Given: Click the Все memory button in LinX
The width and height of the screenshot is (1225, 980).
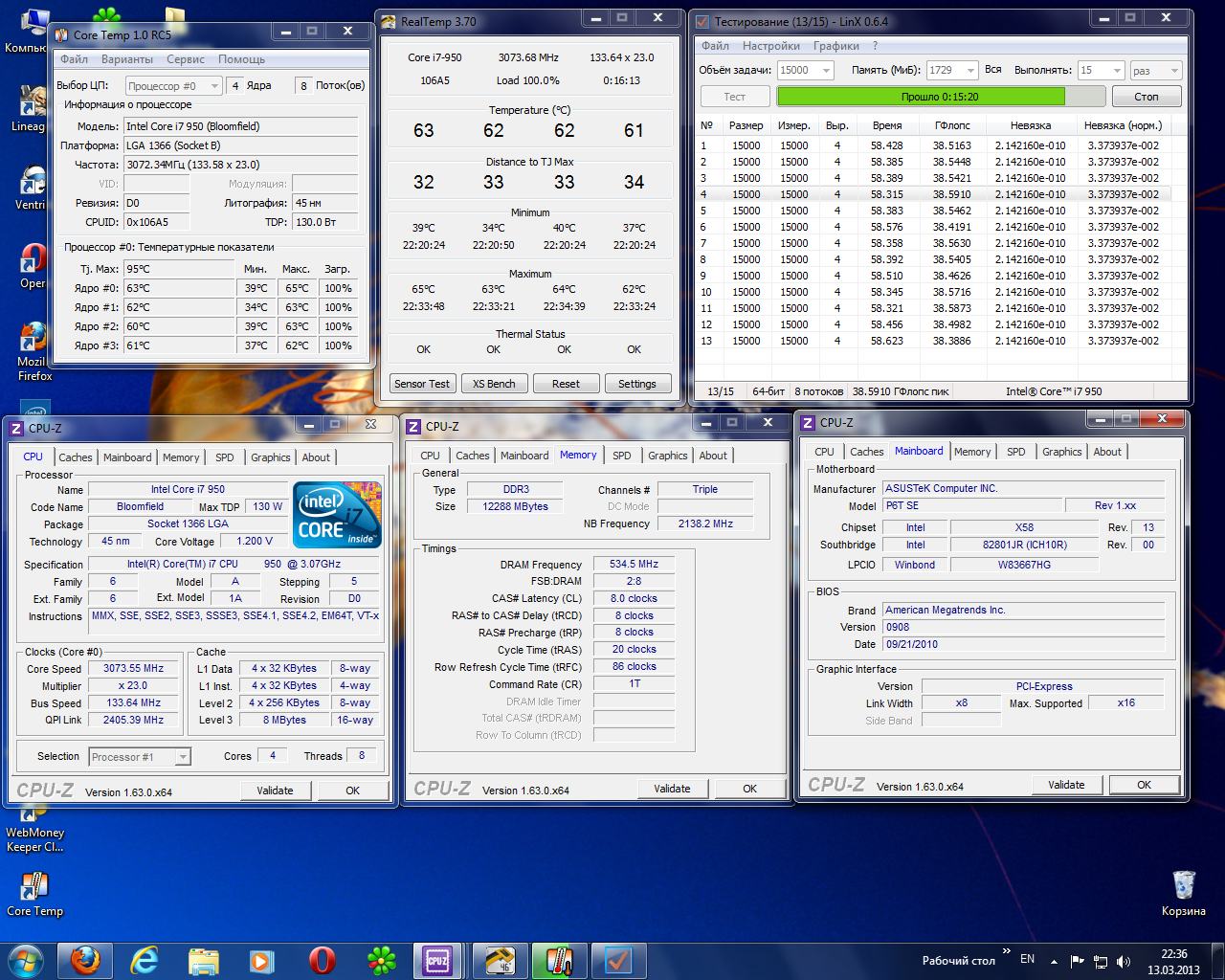Looking at the screenshot, I should pos(993,70).
